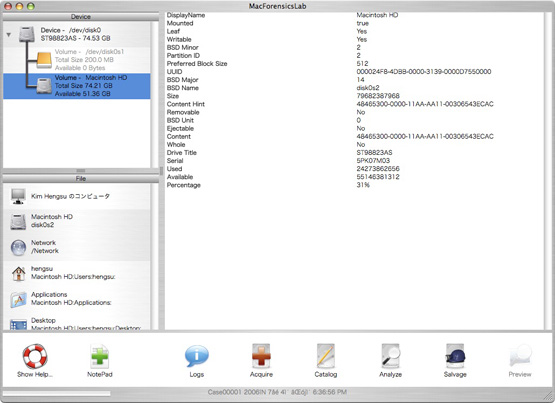Launch the Acquire tool

click(261, 356)
